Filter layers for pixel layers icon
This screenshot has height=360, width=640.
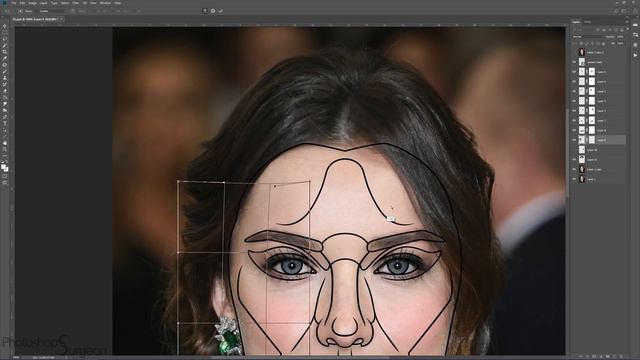point(598,30)
